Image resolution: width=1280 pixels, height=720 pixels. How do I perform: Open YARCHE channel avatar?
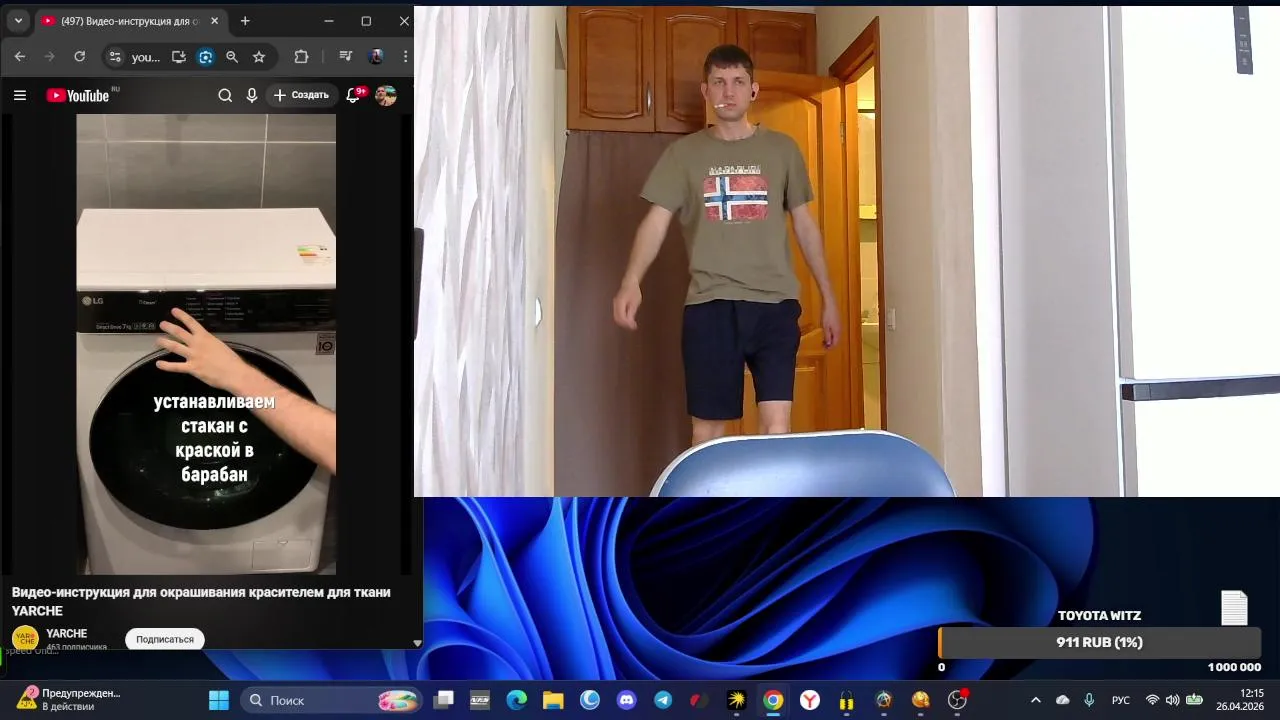coord(25,638)
